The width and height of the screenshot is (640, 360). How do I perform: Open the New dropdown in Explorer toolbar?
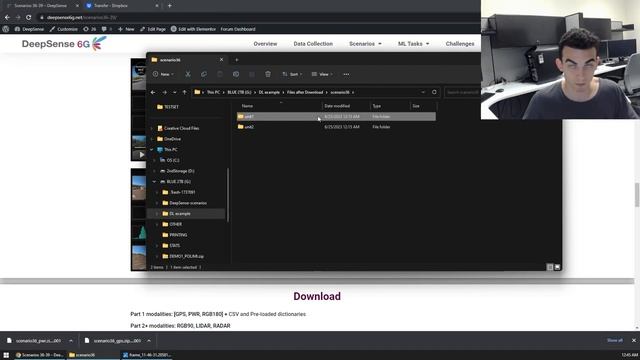163,74
